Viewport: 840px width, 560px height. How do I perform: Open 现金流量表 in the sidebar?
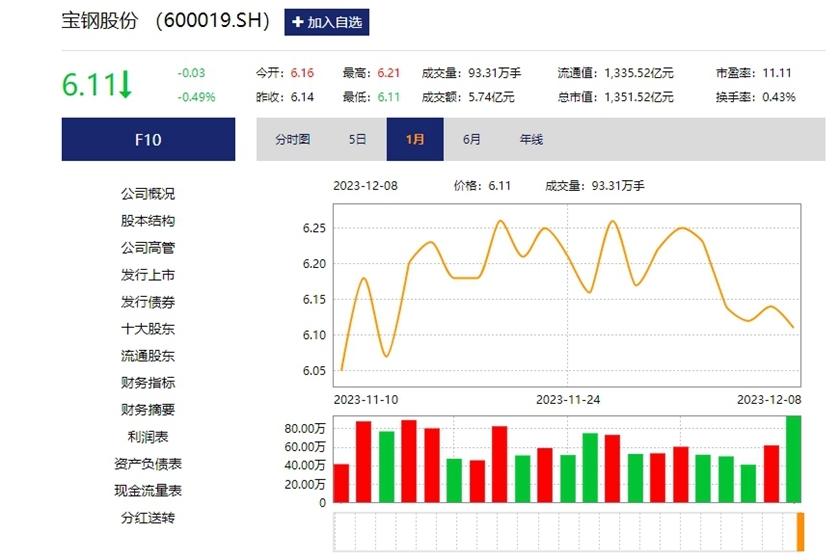point(148,490)
